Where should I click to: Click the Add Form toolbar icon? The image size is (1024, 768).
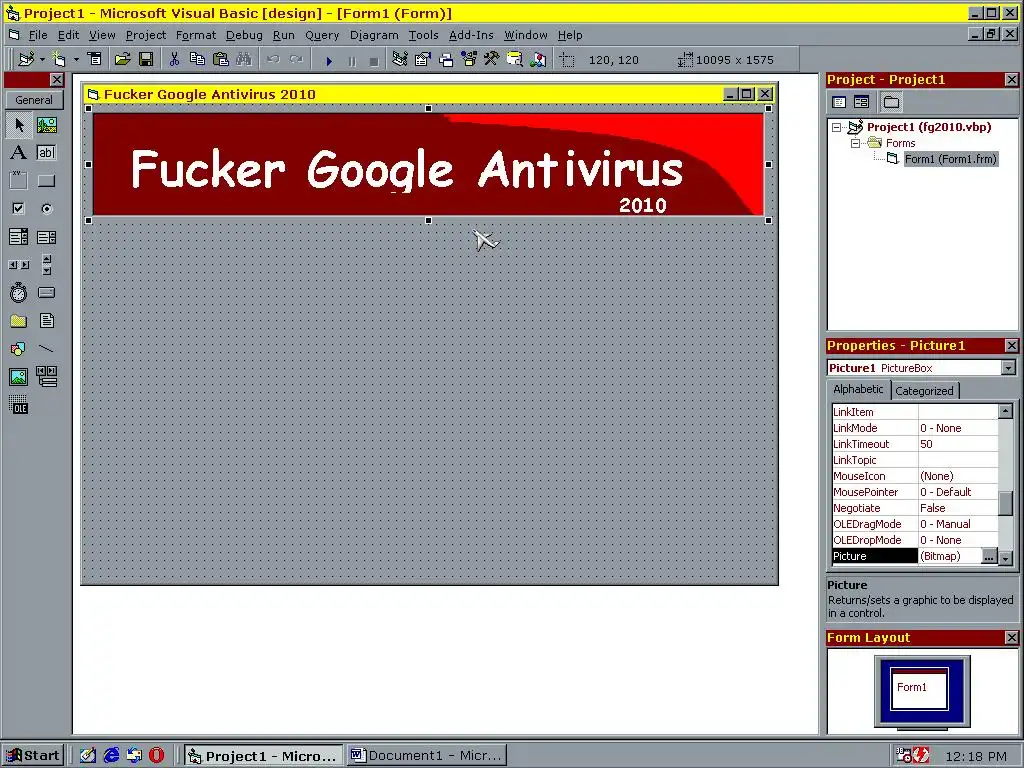tap(59, 59)
